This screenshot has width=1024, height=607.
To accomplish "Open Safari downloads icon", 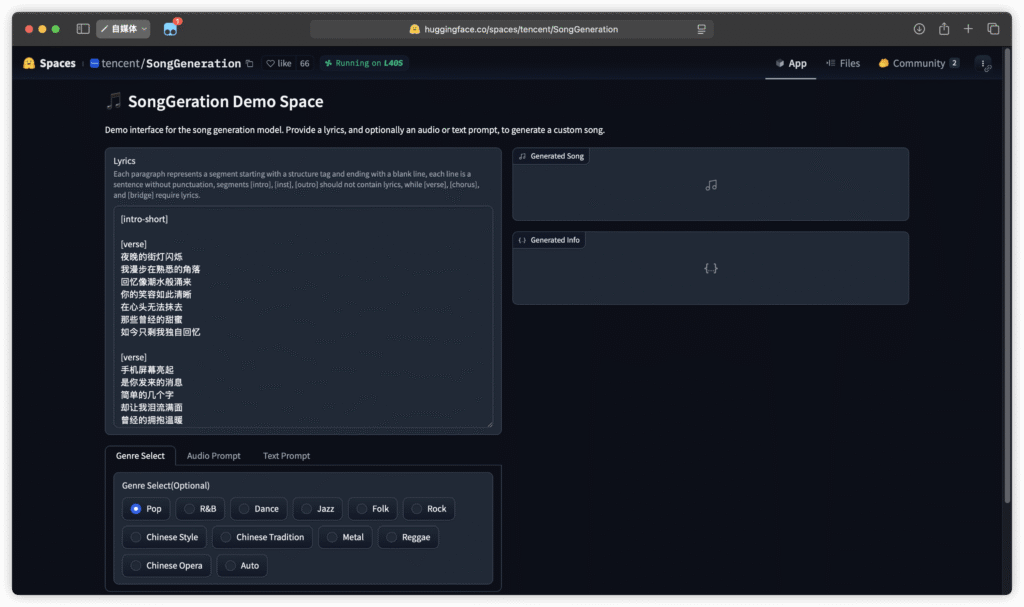I will (x=919, y=29).
